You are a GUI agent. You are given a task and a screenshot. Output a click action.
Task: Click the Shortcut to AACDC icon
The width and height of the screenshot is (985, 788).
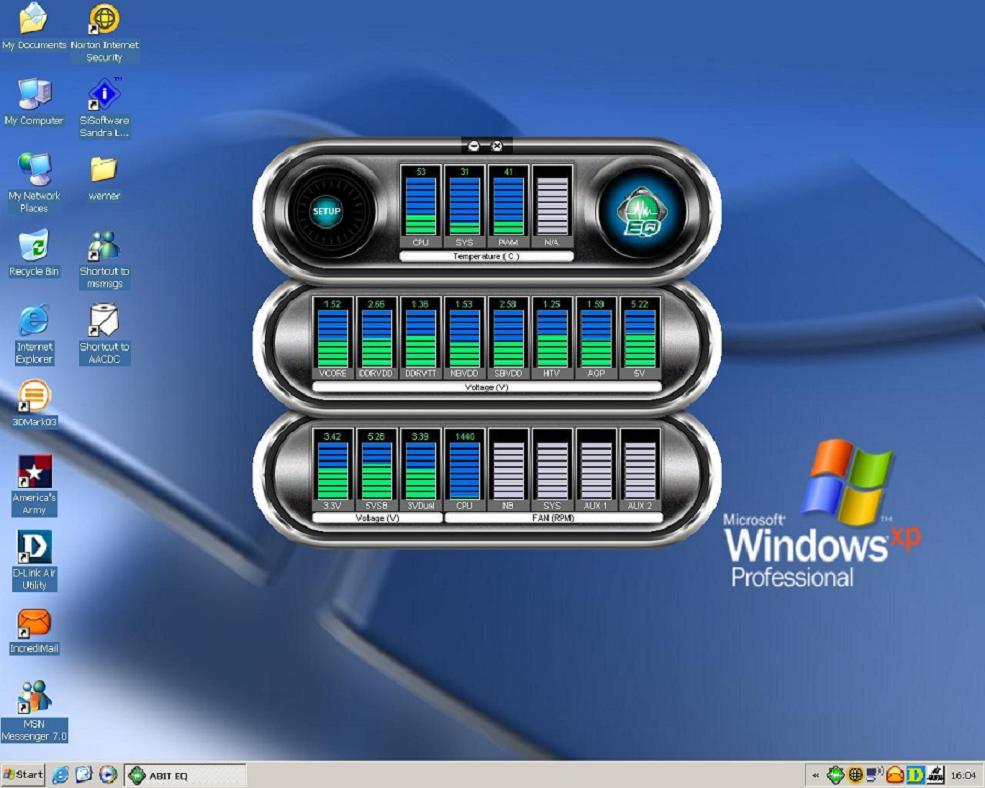104,335
